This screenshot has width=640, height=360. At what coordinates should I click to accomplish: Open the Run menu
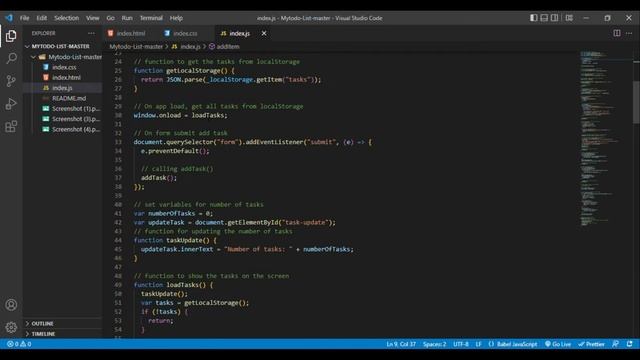click(x=127, y=18)
